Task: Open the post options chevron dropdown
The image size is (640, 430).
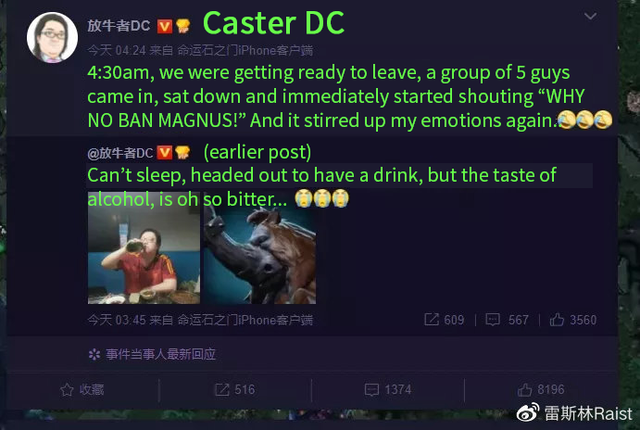Action: pos(590,16)
